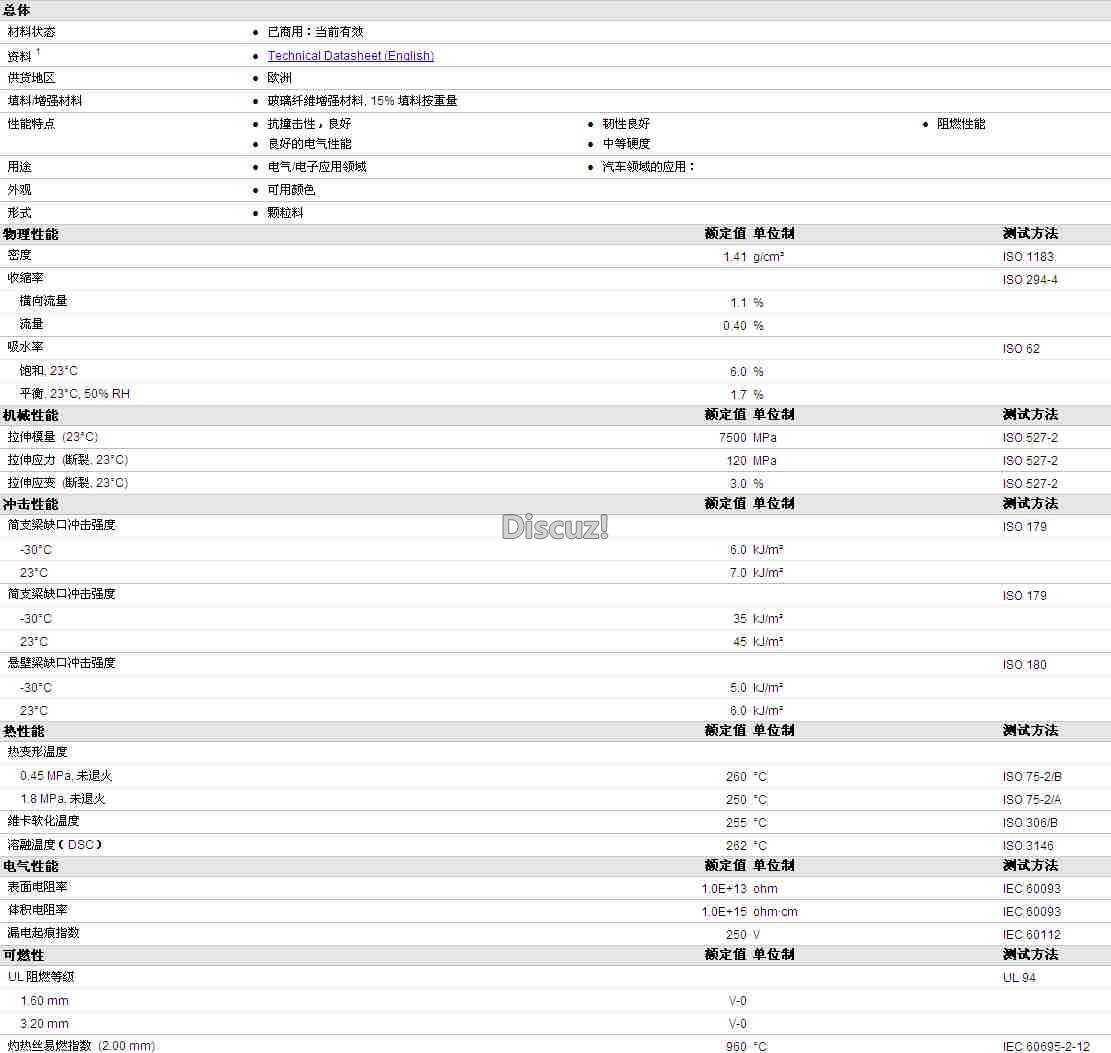The height and width of the screenshot is (1053, 1111).
Task: Click the ISO 75-2/B test method
Action: click(1032, 777)
